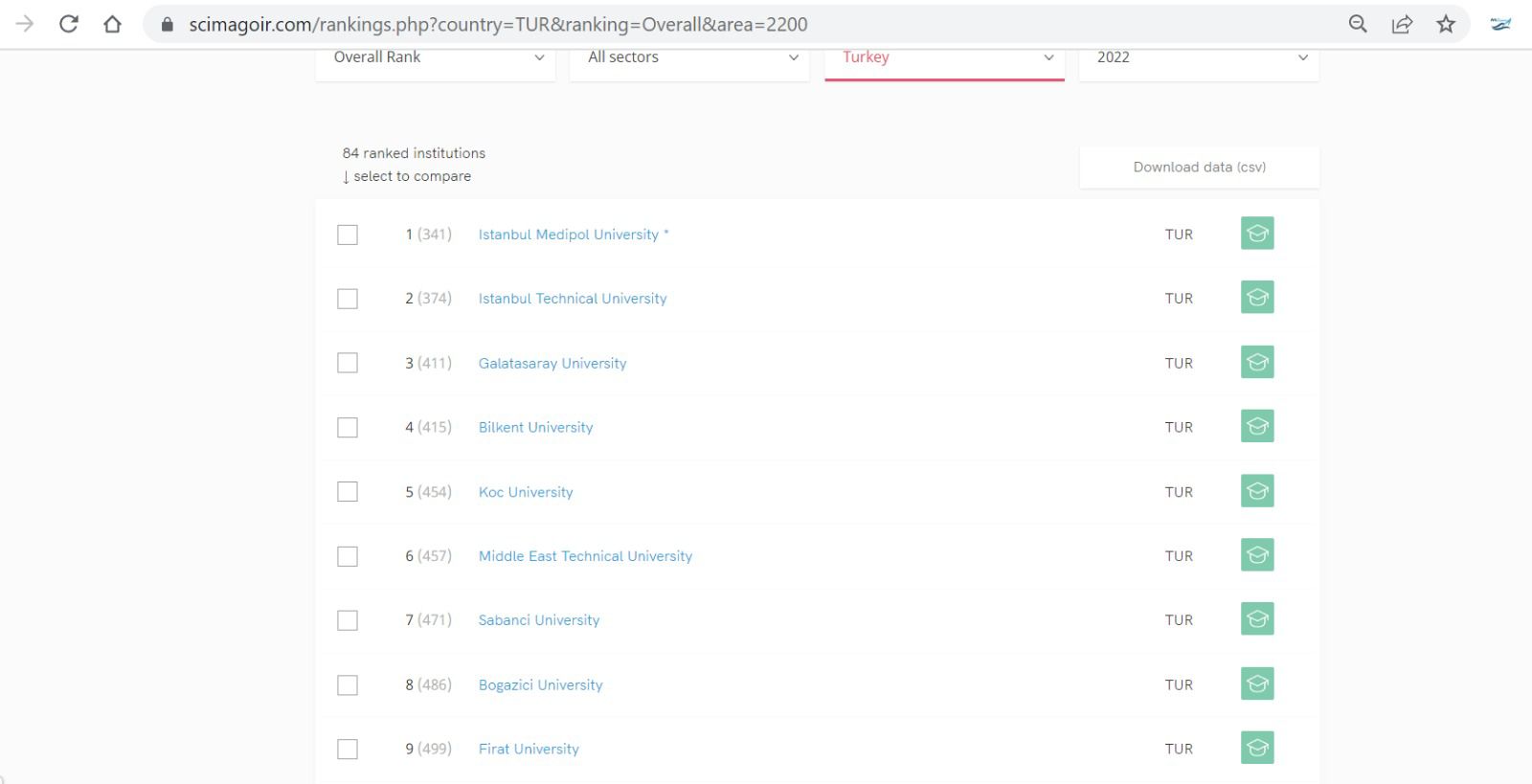1532x784 pixels.
Task: Click rank text '7 (471)'
Action: coord(428,620)
